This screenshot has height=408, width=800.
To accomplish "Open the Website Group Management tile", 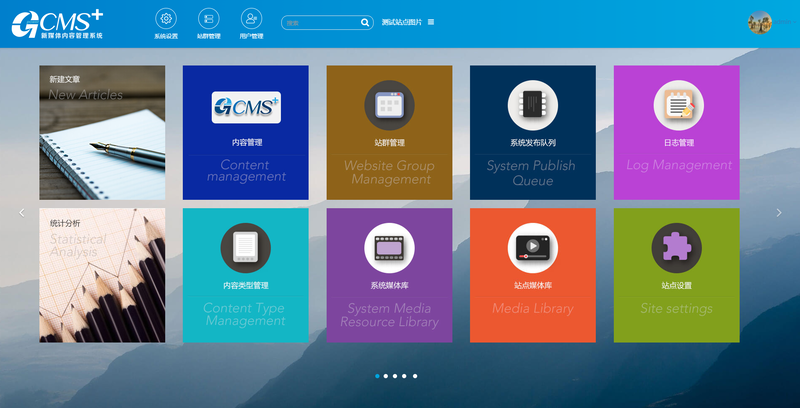I will [x=389, y=132].
